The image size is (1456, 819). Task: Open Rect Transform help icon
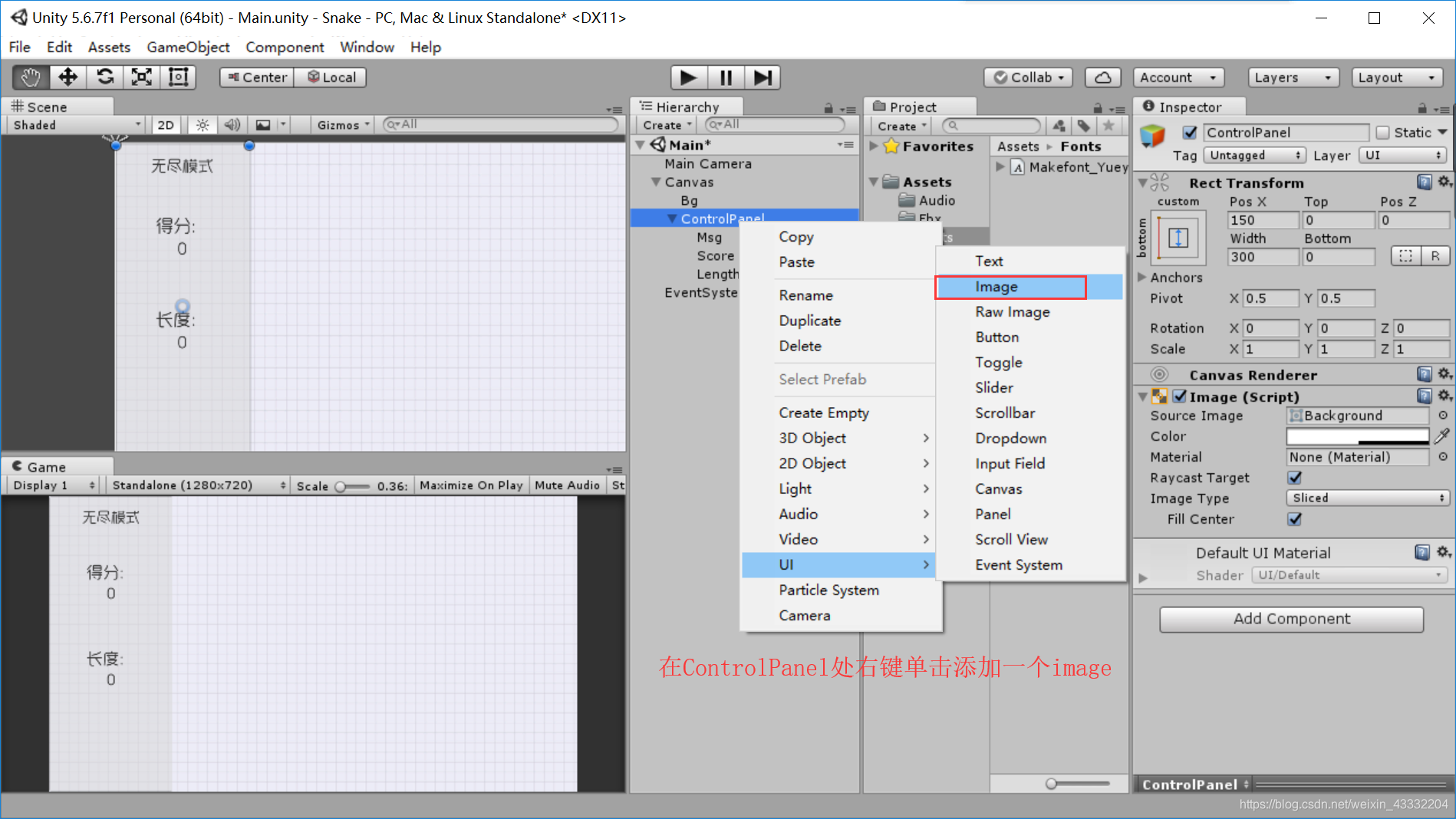pyautogui.click(x=1425, y=183)
